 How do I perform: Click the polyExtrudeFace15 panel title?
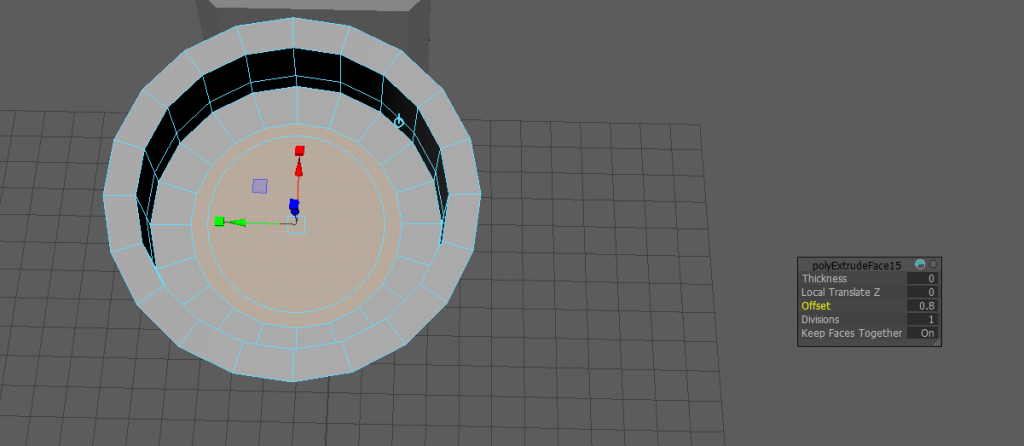pyautogui.click(x=856, y=264)
